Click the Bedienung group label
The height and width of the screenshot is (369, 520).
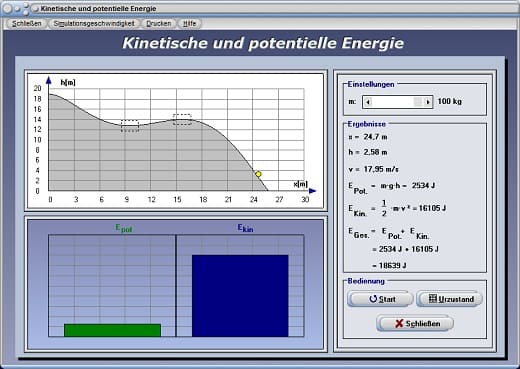click(366, 281)
